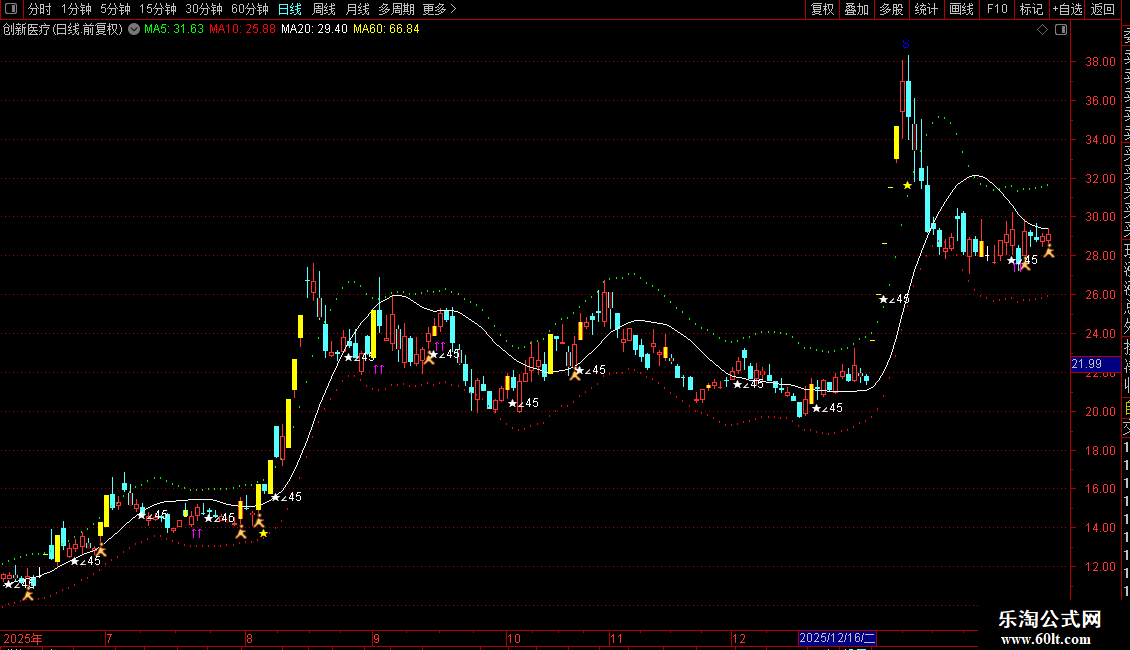This screenshot has width=1130, height=650.
Task: Add stock via +自选 button
Action: (1067, 9)
